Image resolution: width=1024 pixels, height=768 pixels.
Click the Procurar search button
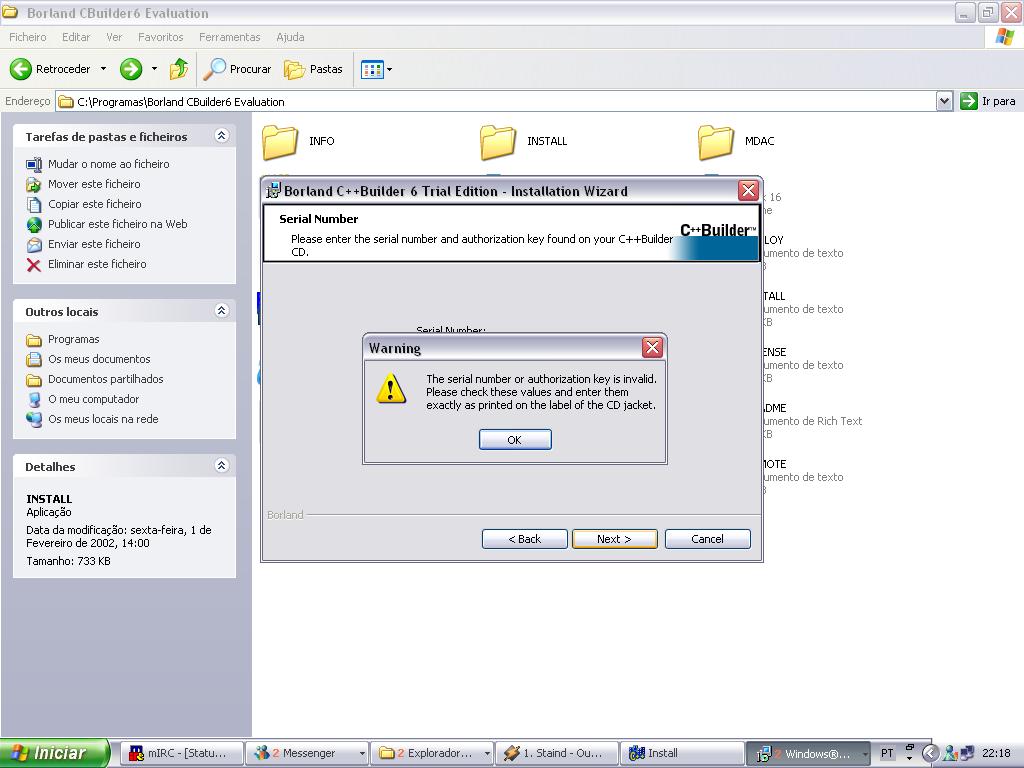point(237,69)
